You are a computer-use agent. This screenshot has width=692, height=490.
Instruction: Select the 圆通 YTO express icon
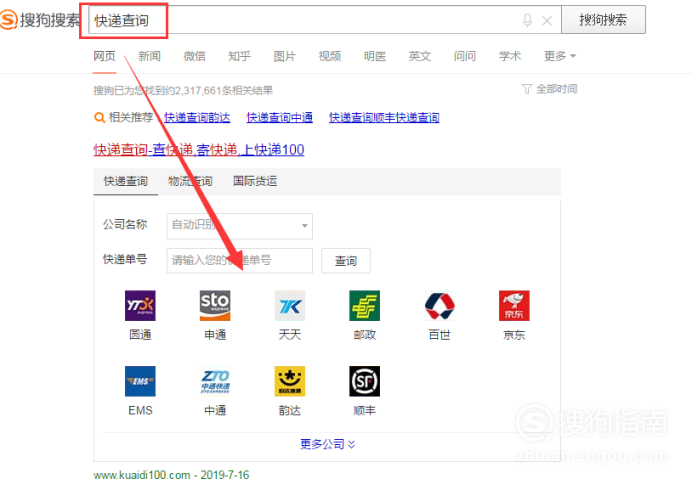(140, 305)
